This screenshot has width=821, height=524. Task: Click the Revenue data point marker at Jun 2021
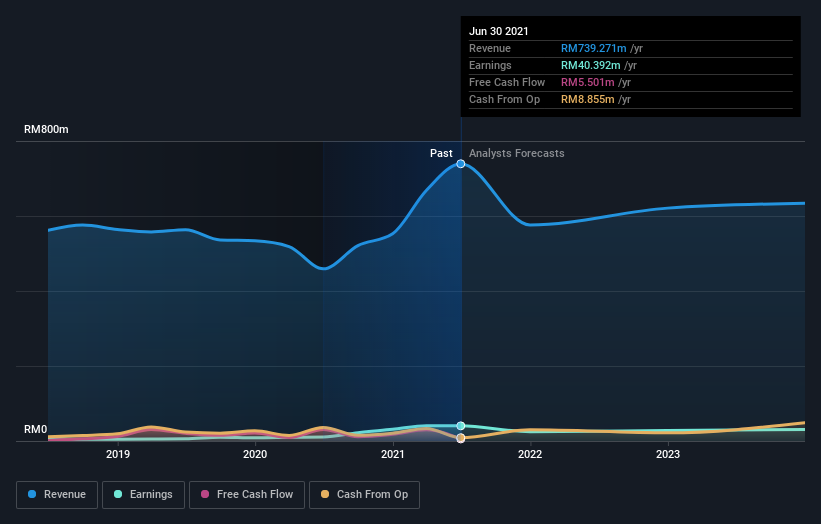coord(461,164)
